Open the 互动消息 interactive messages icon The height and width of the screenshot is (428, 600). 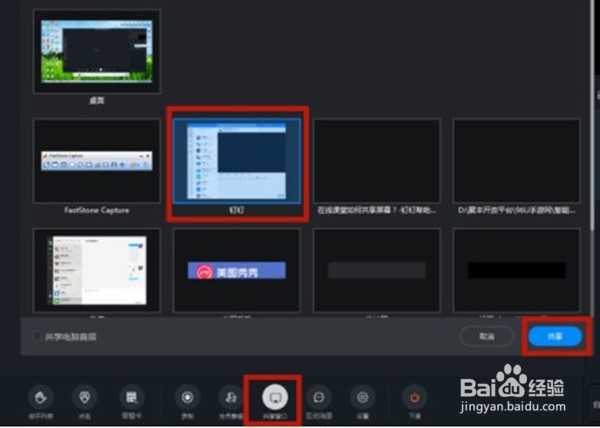[x=319, y=397]
